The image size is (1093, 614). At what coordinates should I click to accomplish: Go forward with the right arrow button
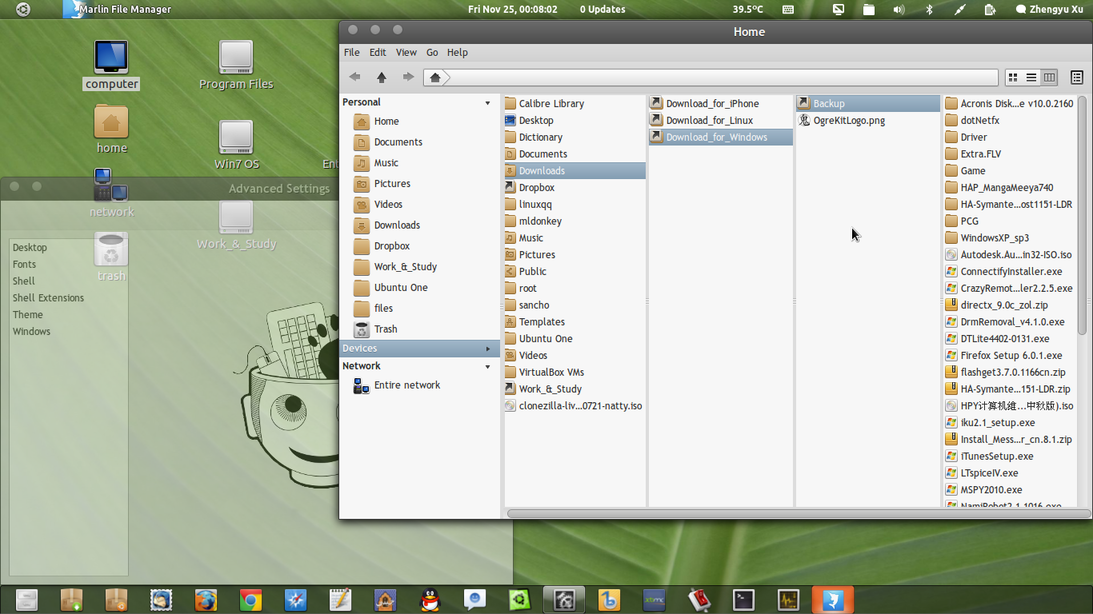tap(408, 77)
